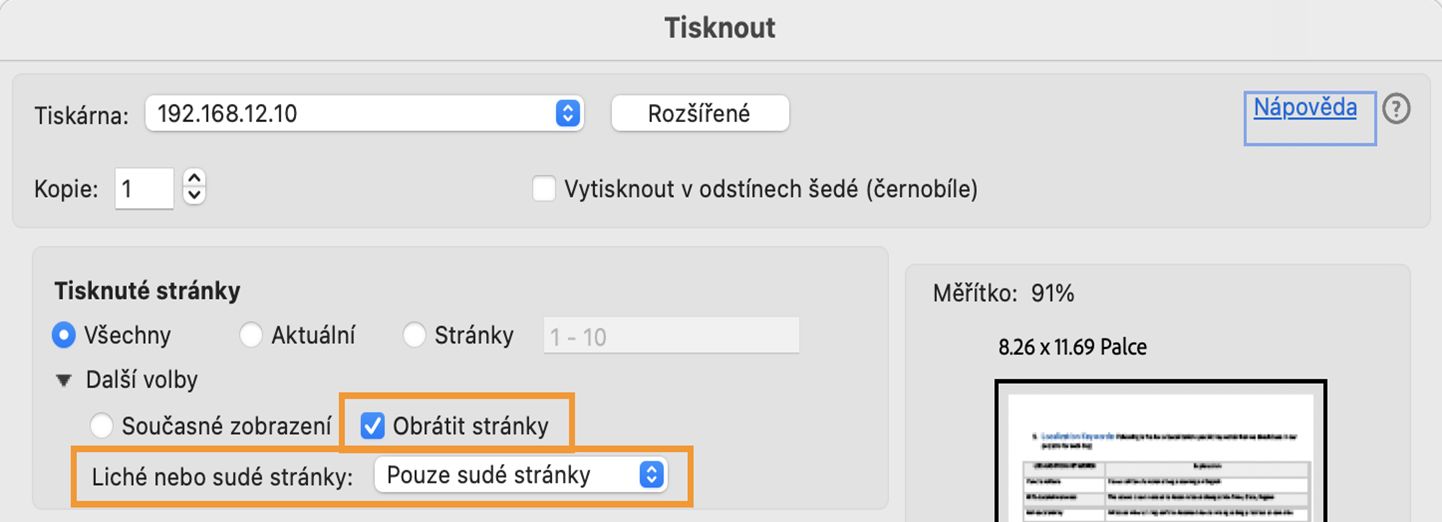Screen dimensions: 1442x522
Task: Increase copies with the stepper up arrow
Action: [195, 178]
